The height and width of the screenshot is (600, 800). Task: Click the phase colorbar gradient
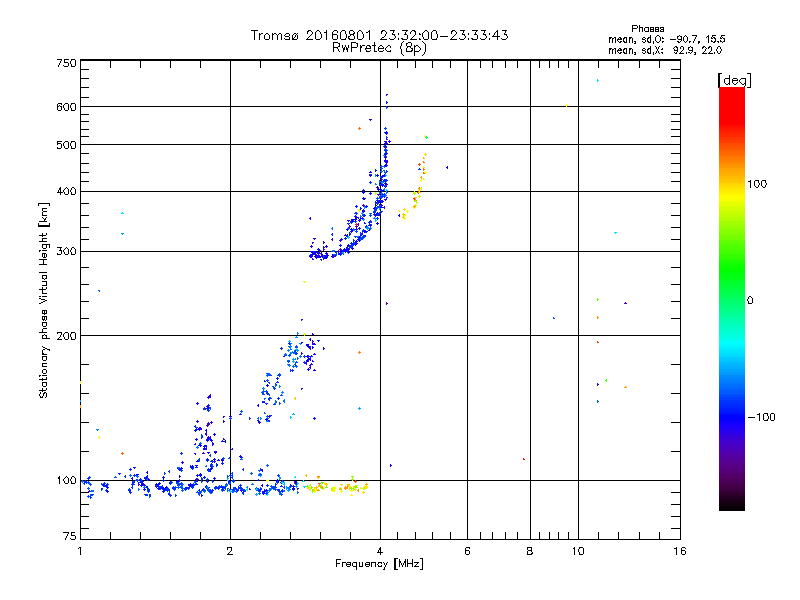pyautogui.click(x=732, y=299)
